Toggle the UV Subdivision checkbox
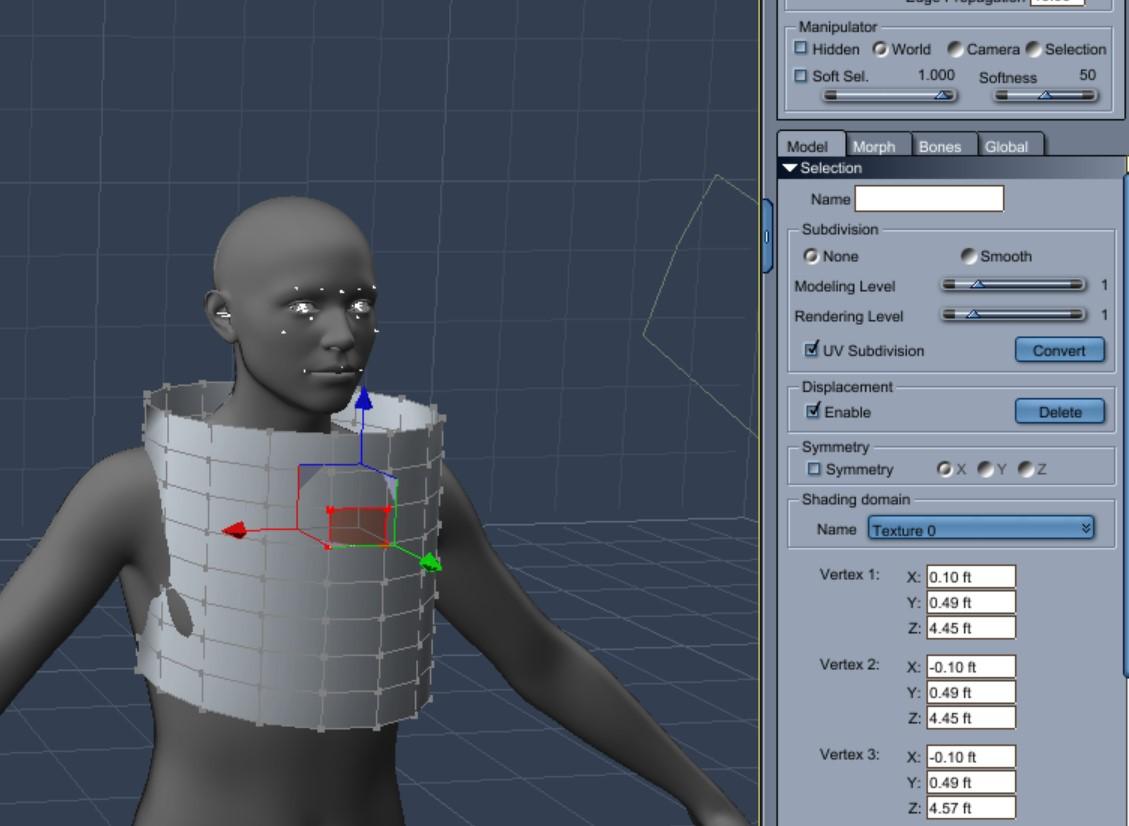 pos(811,349)
